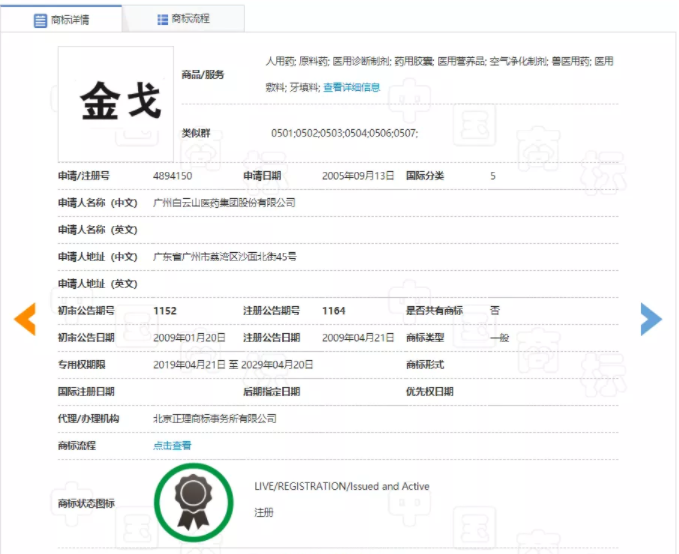
Task: Select address 广东省广州市荔湾区沙面北街45号
Action: [225, 257]
